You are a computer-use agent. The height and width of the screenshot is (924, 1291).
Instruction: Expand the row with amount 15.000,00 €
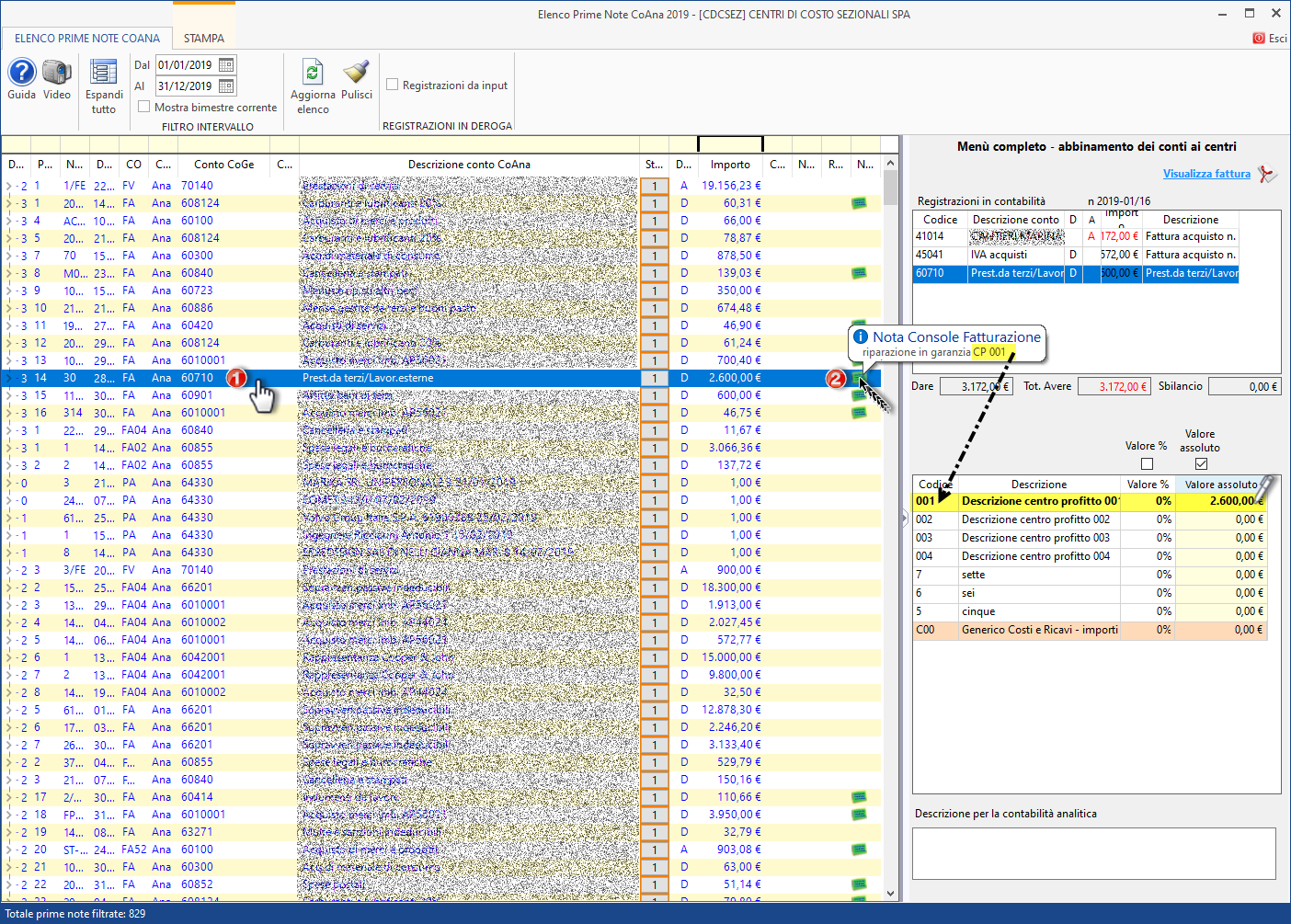pos(9,657)
